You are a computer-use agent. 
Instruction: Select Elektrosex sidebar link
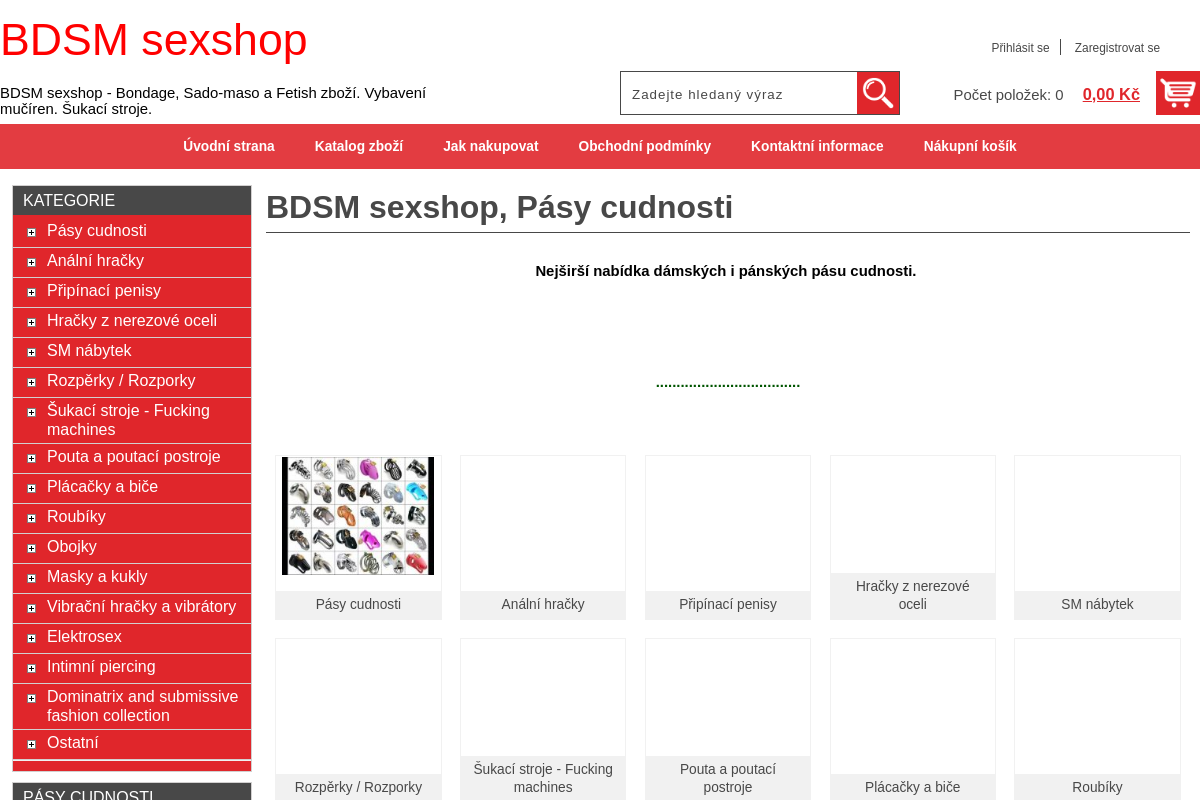pos(84,637)
